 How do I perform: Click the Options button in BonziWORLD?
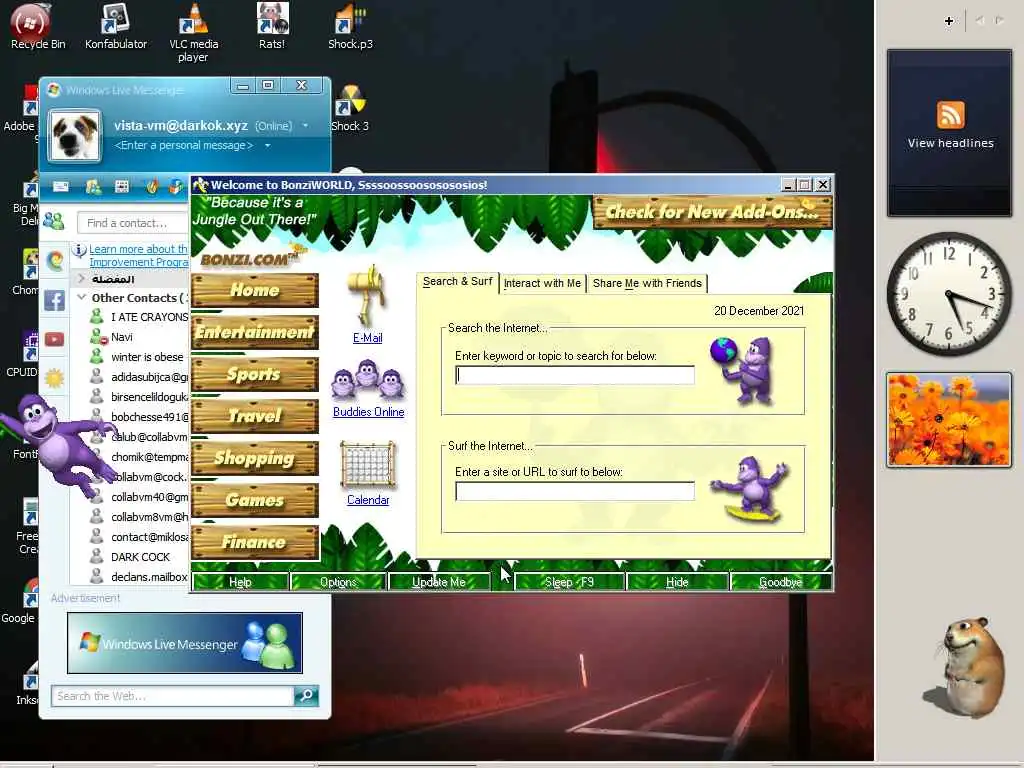click(338, 582)
